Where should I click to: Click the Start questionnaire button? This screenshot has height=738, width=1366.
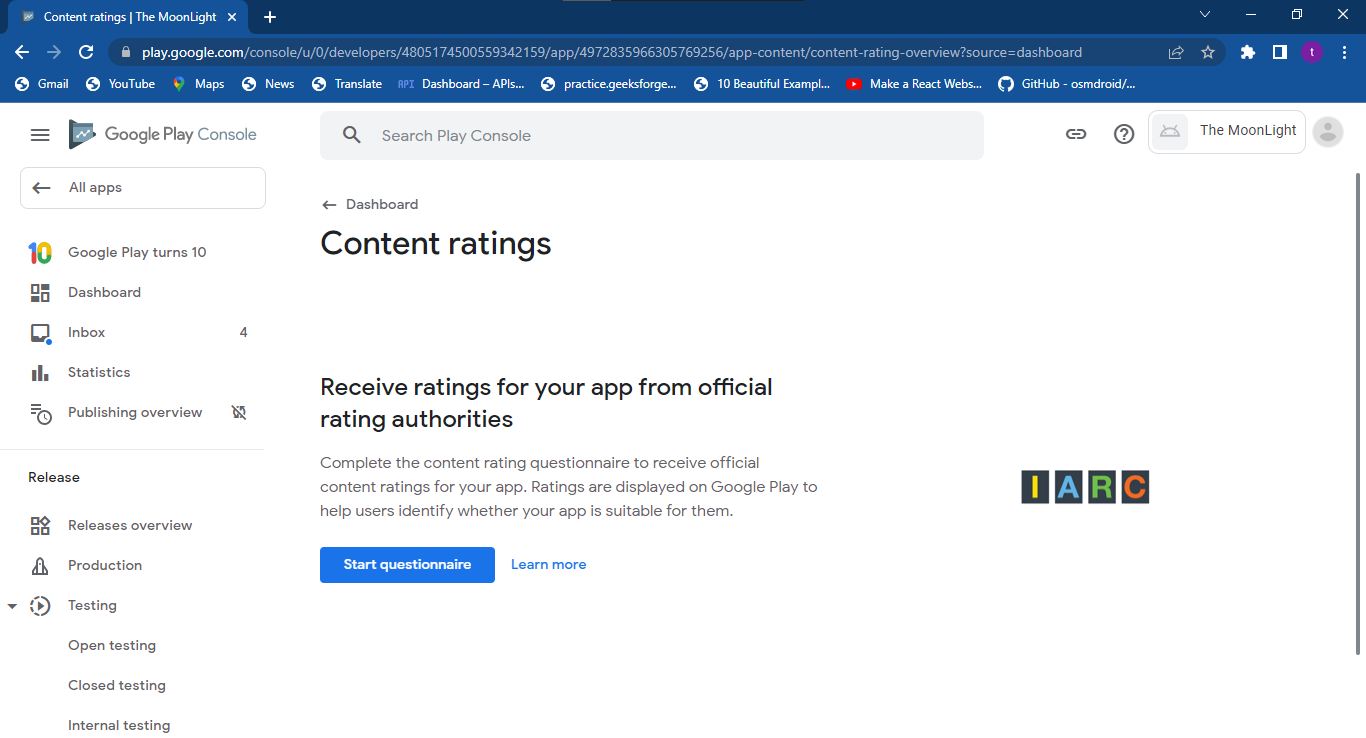pos(407,565)
